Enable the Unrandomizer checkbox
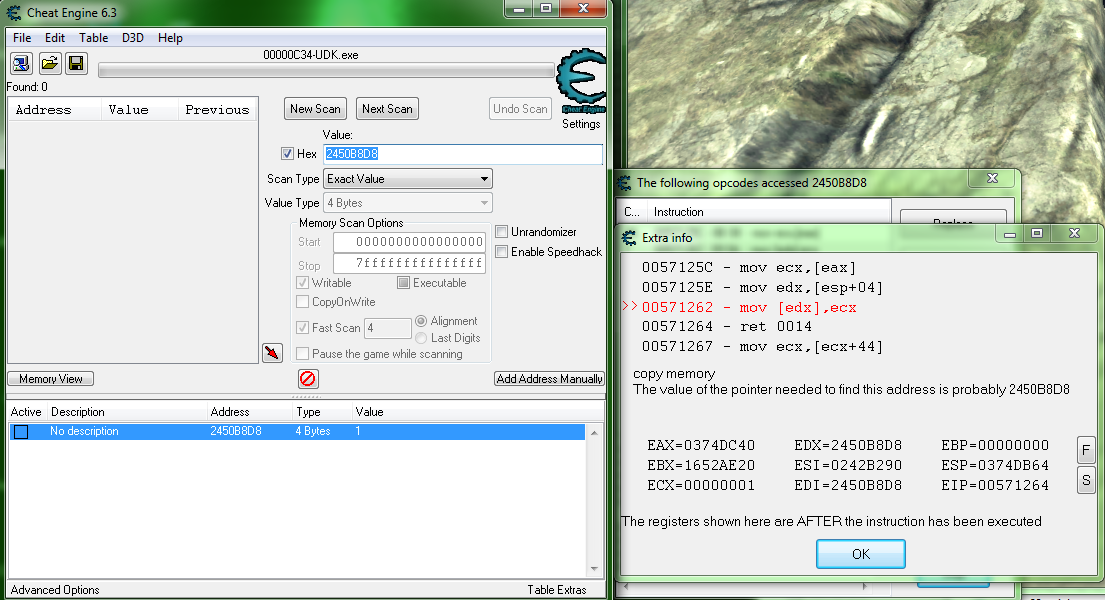Viewport: 1105px width, 600px height. click(502, 232)
